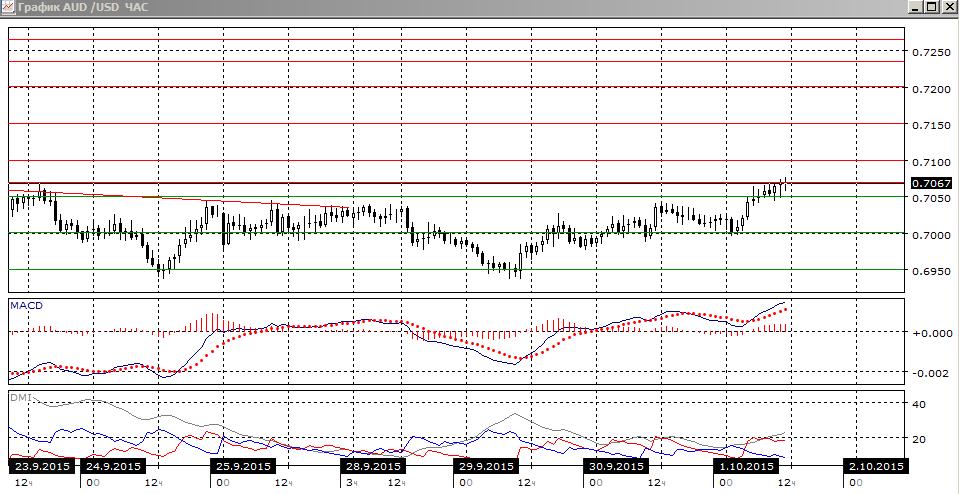
Task: Click the dark red current price line
Action: (456, 183)
